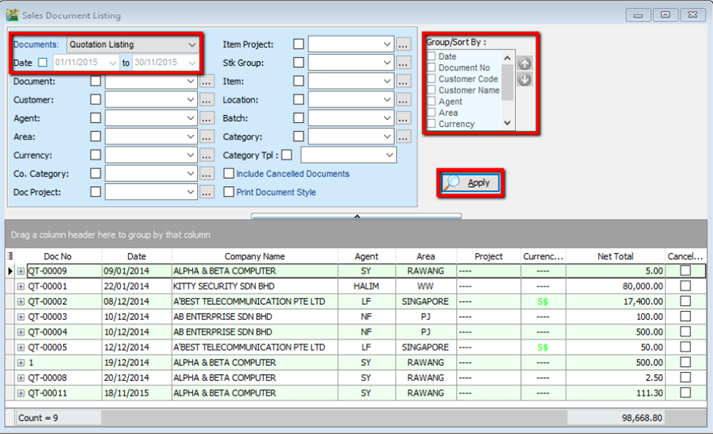Viewport: 713px width, 434px height.
Task: Sort grid by Company Name column header
Action: point(253,256)
